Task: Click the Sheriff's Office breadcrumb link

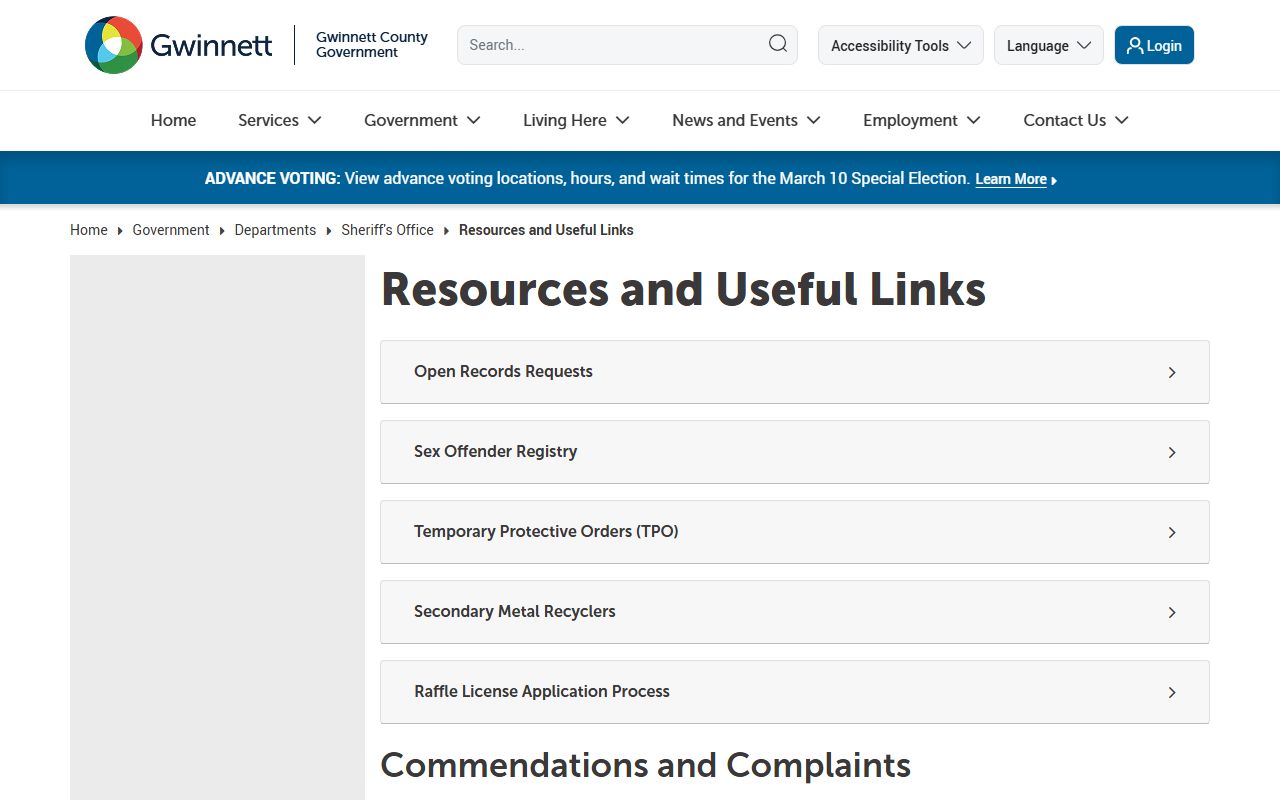Action: [x=387, y=230]
